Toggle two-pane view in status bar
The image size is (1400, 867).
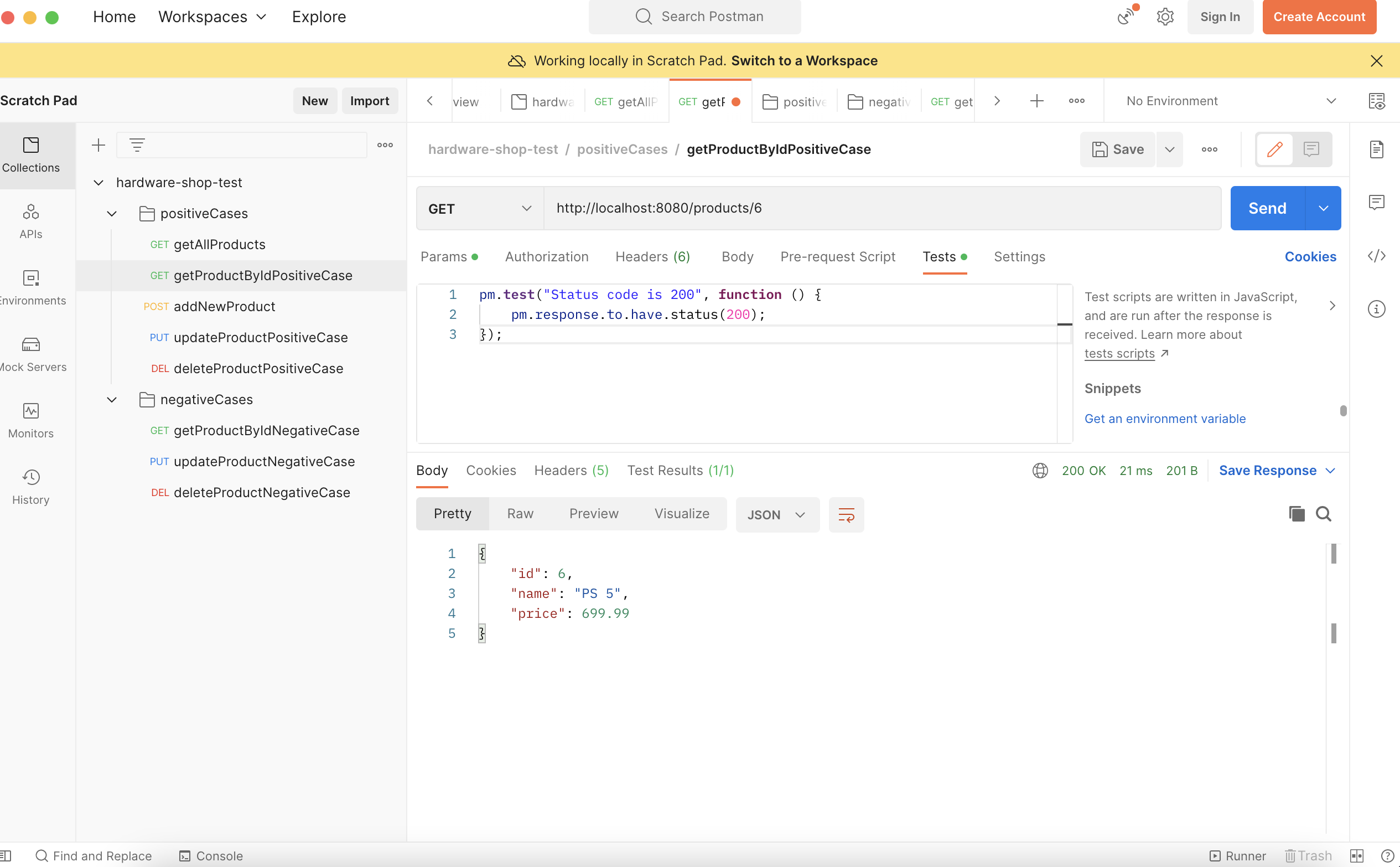pos(1357,855)
